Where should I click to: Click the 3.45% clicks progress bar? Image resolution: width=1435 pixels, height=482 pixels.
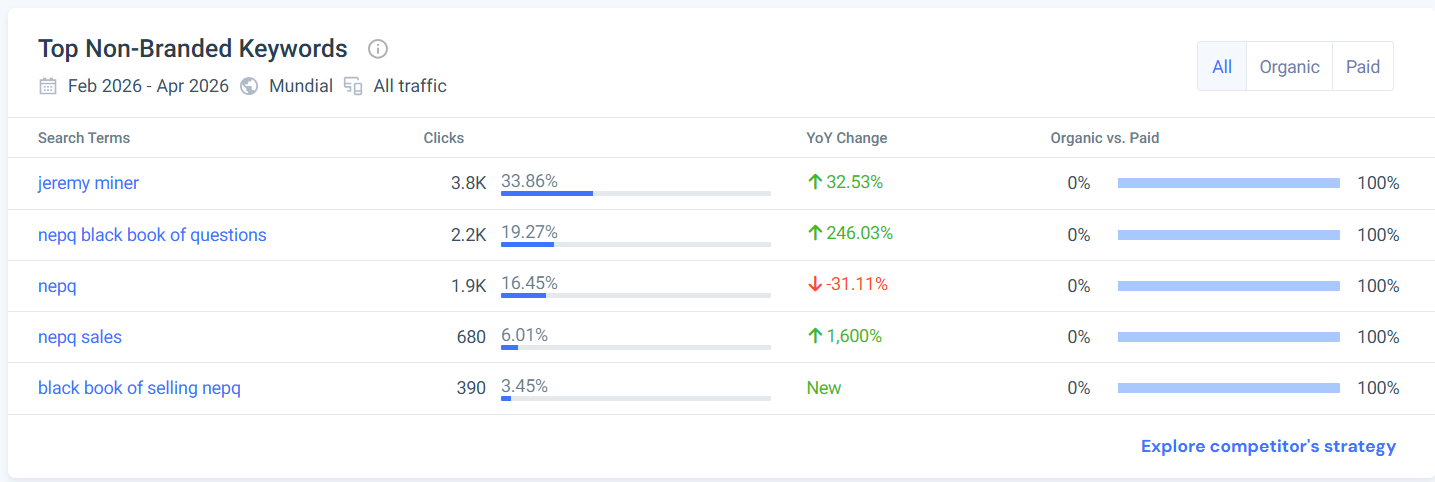[636, 398]
